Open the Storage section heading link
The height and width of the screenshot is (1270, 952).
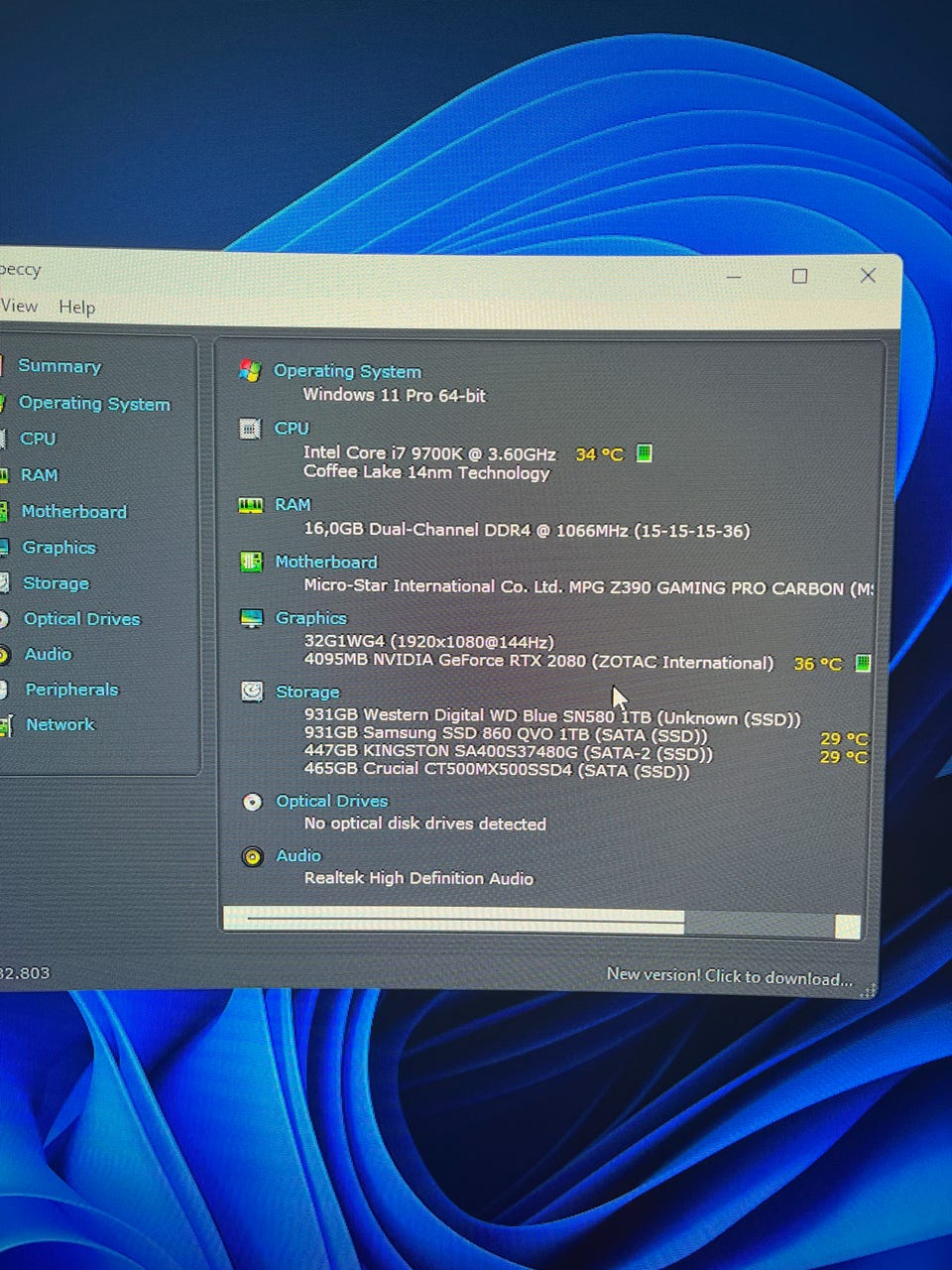pyautogui.click(x=307, y=692)
